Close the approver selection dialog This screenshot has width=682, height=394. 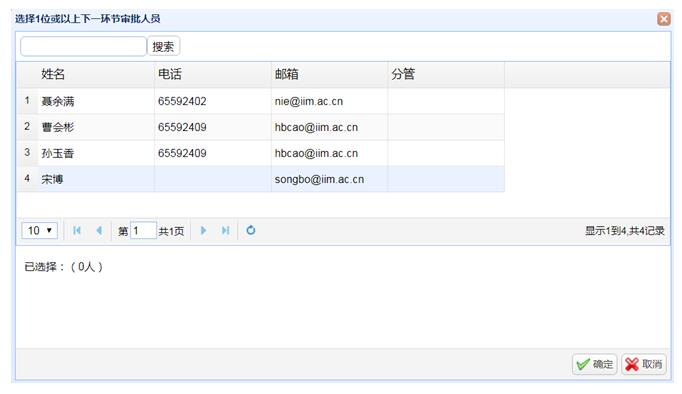pyautogui.click(x=664, y=19)
